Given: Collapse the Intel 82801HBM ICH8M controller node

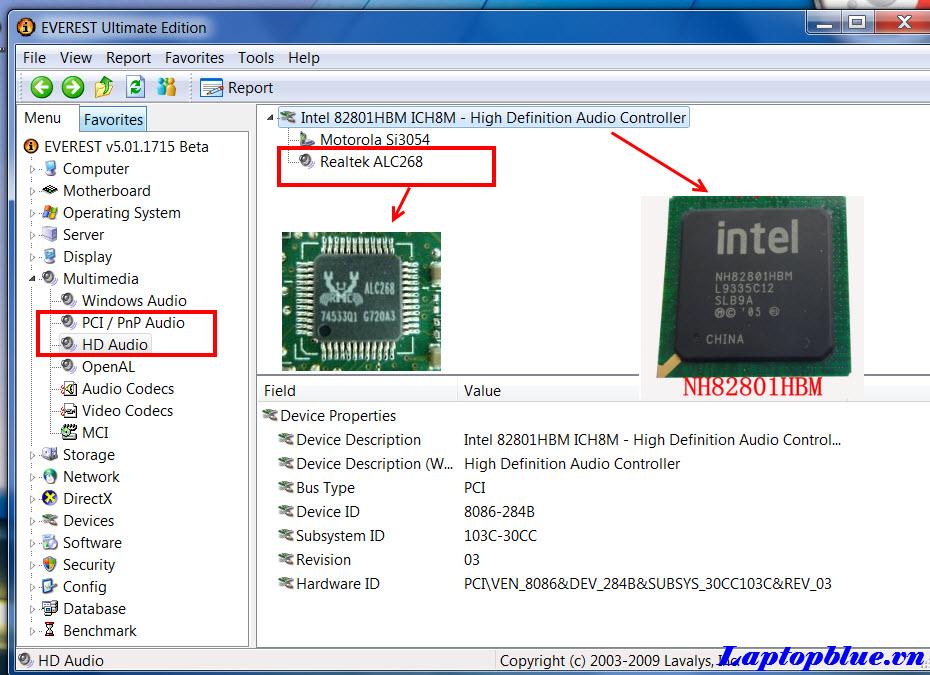Looking at the screenshot, I should pos(270,118).
